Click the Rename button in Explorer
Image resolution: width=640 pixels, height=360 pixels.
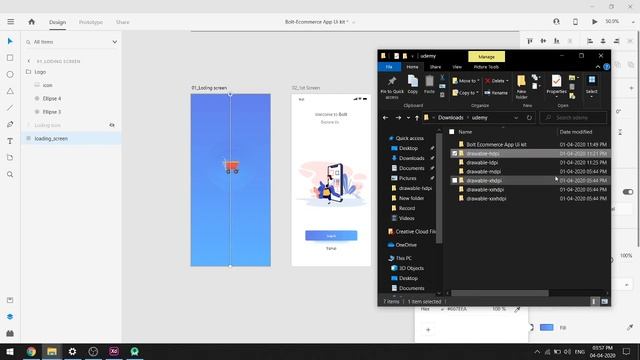496,93
